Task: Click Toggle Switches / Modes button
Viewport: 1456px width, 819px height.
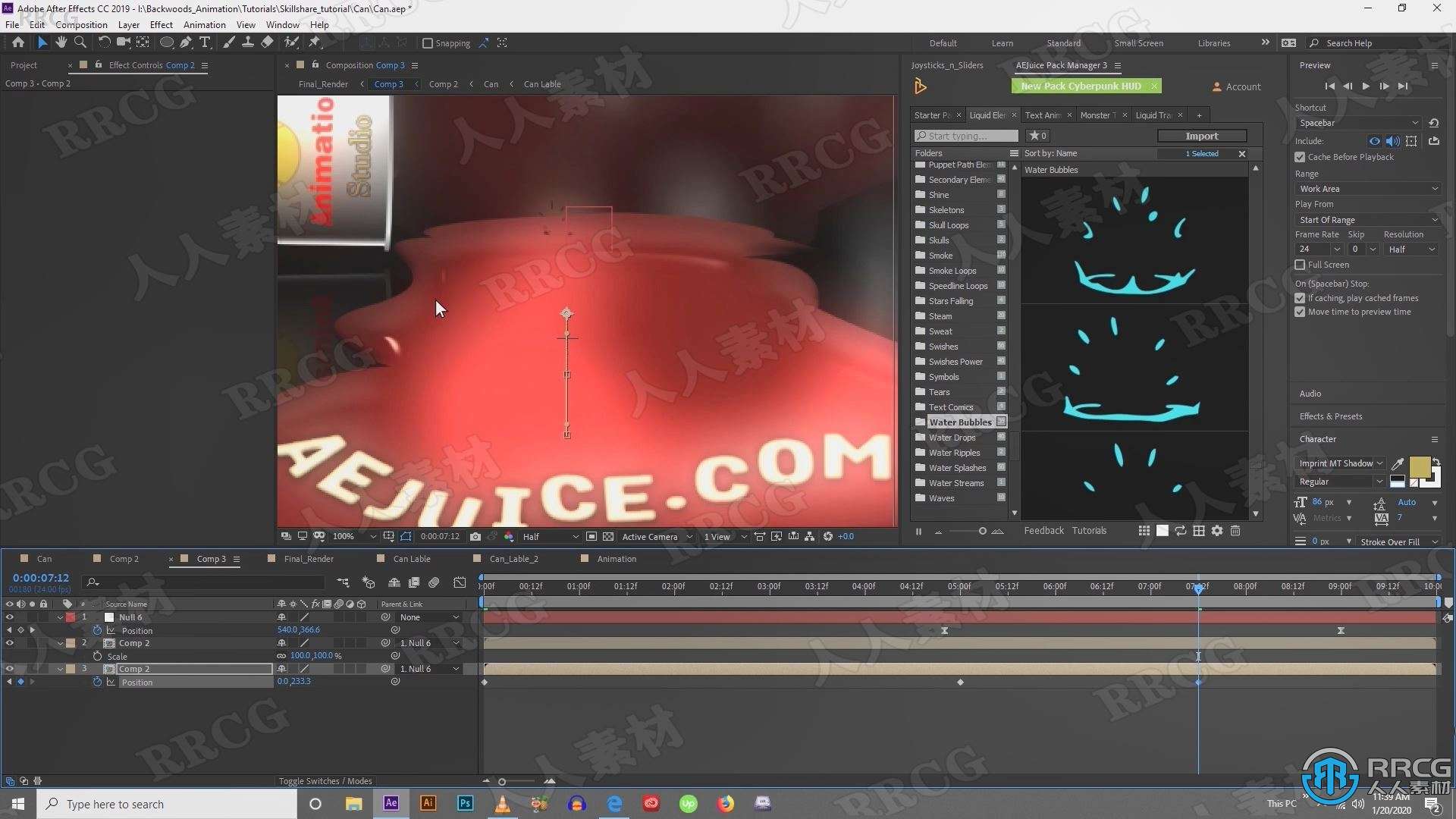Action: [x=325, y=781]
